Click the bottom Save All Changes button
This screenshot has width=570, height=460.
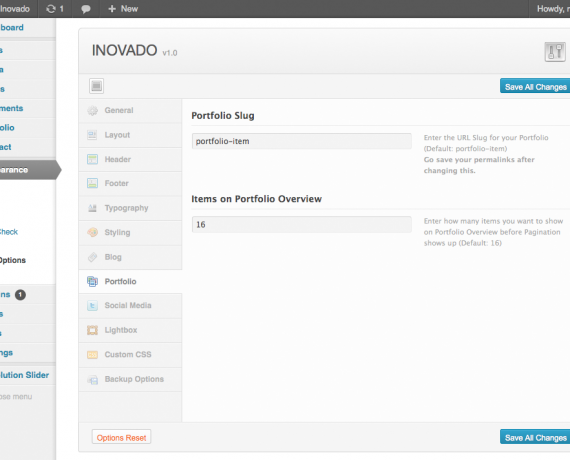pyautogui.click(x=535, y=437)
